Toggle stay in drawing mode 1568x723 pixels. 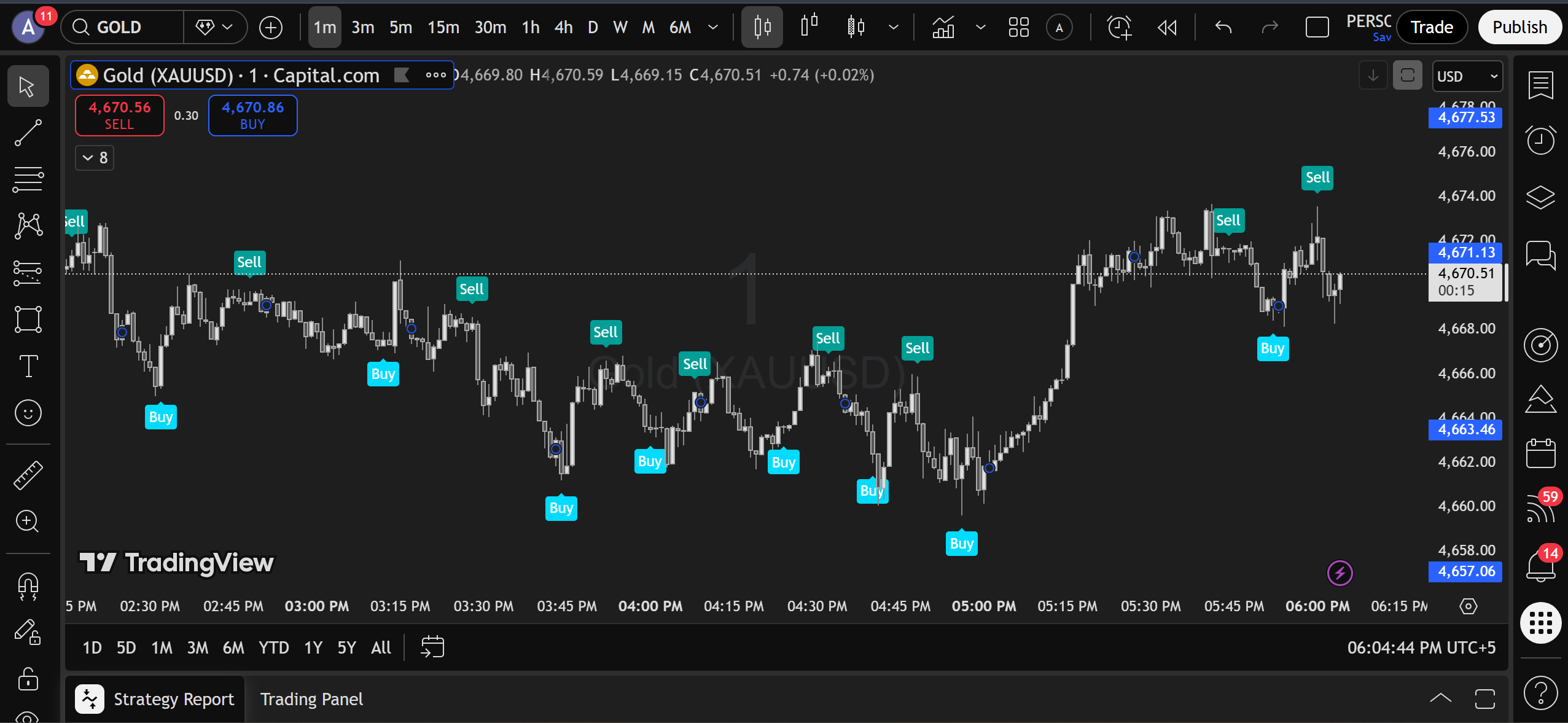[28, 632]
